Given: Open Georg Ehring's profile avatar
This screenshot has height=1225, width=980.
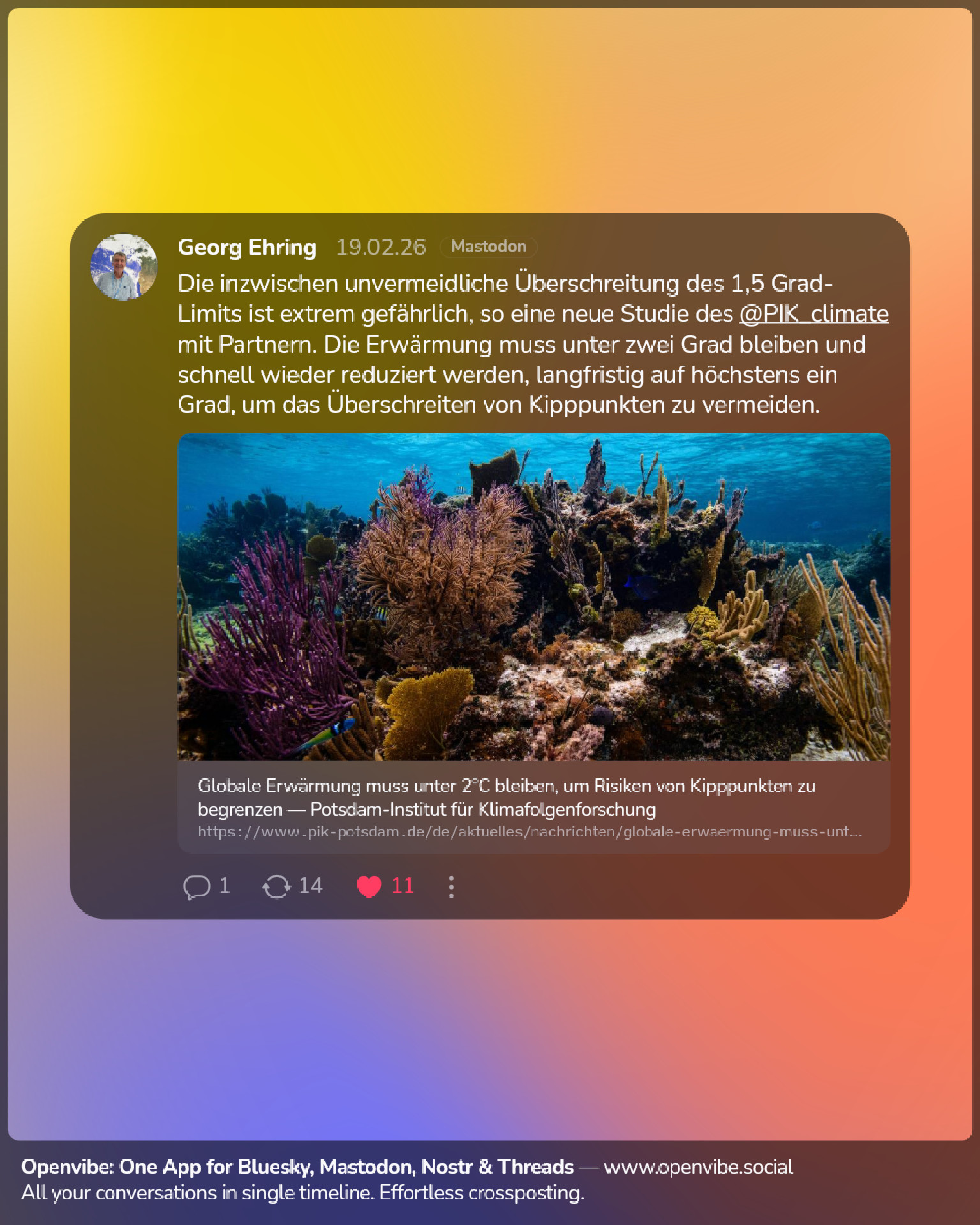Looking at the screenshot, I should [124, 267].
